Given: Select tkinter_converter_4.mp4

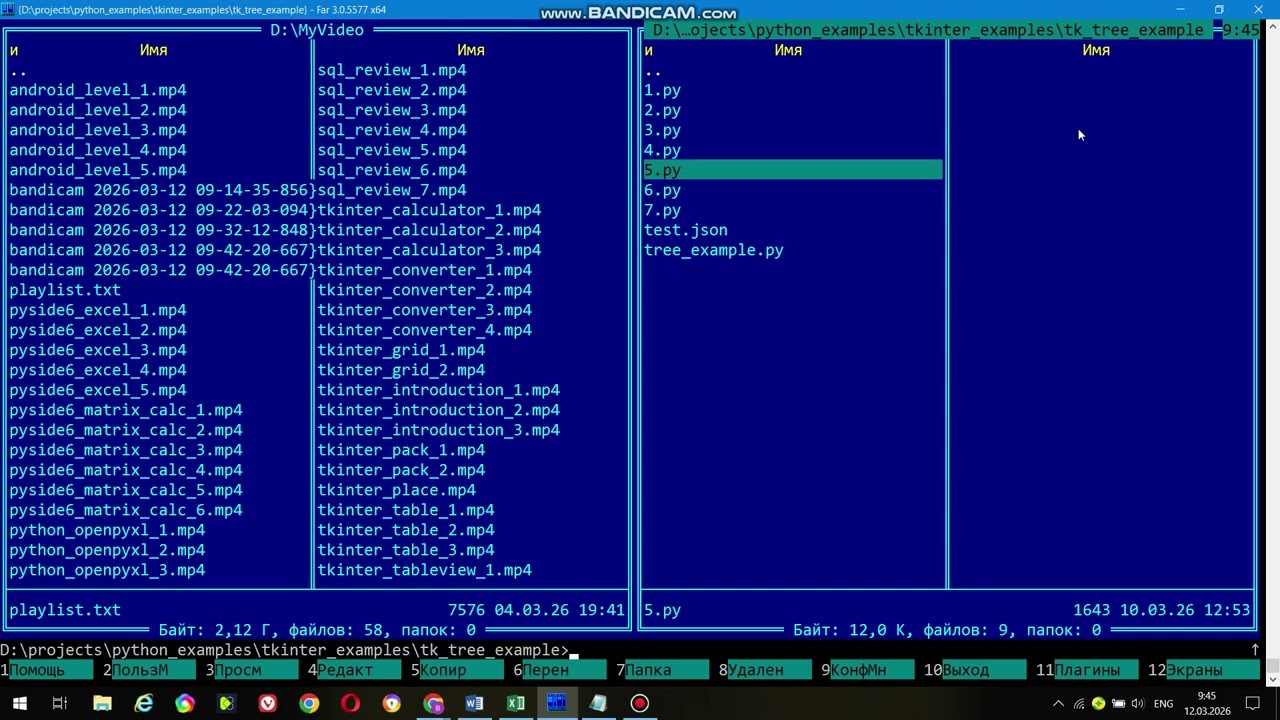Looking at the screenshot, I should 425,330.
